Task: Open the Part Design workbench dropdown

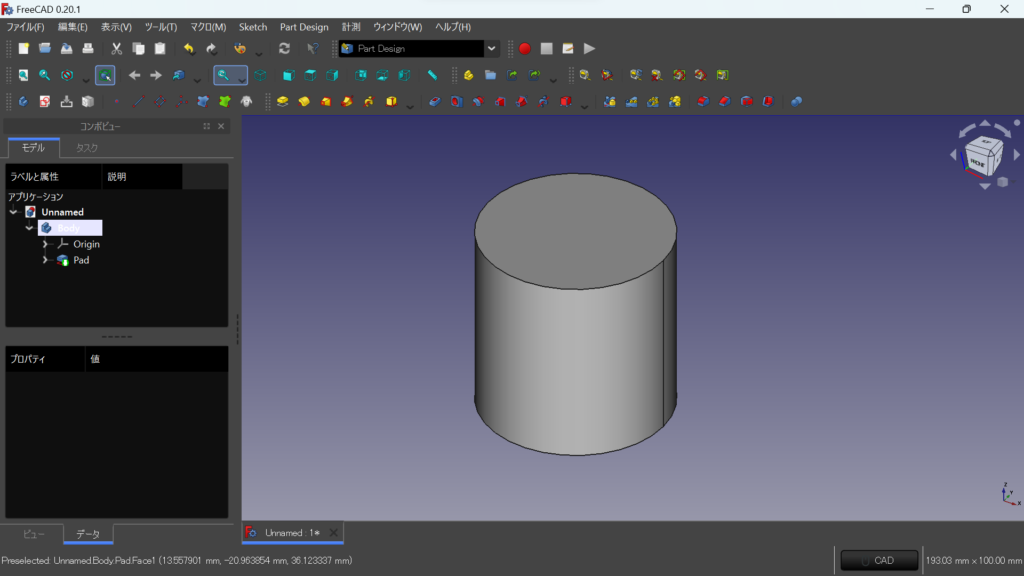Action: (x=491, y=48)
